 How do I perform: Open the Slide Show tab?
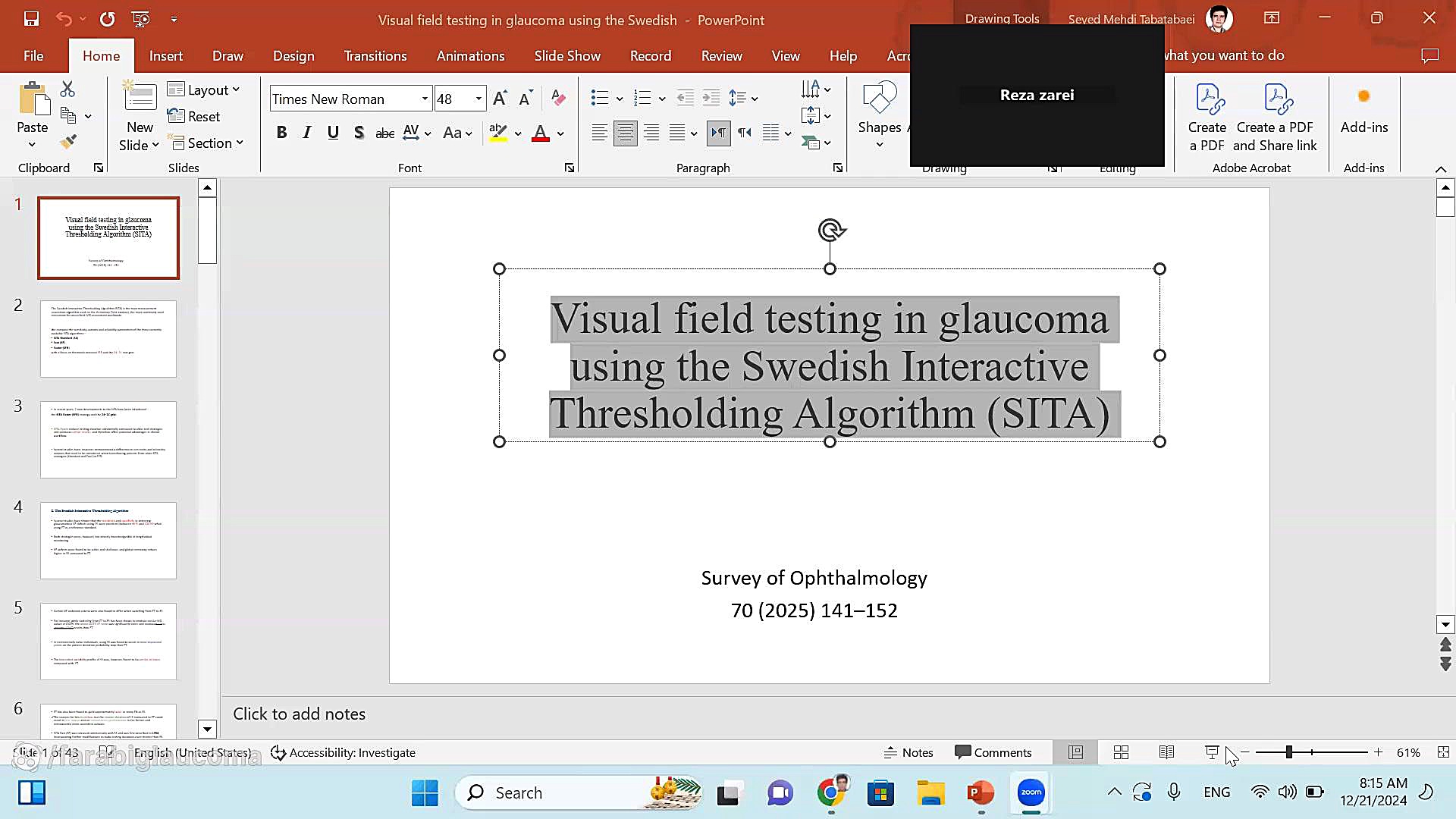click(566, 55)
